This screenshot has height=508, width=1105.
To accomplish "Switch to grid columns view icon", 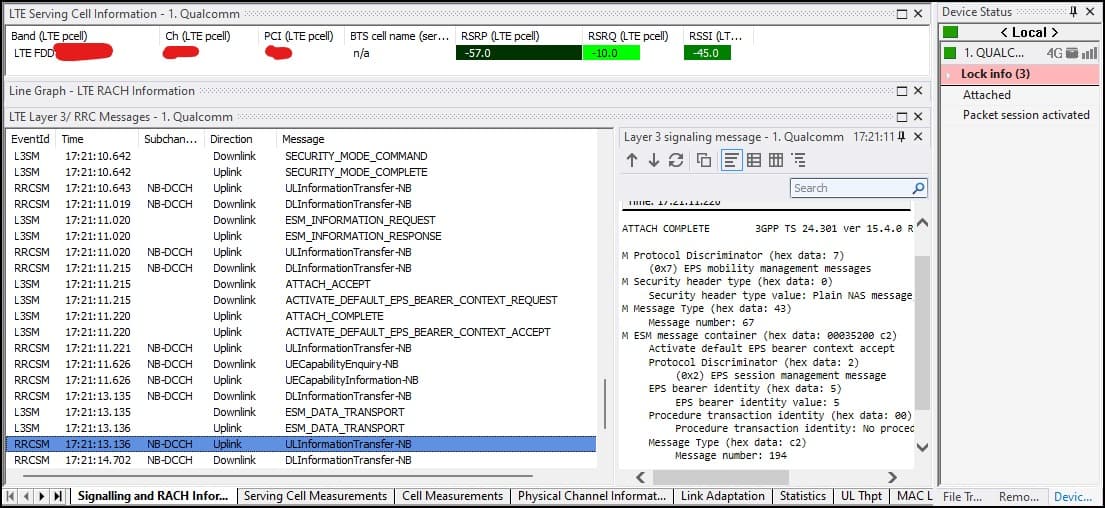I will pos(776,161).
